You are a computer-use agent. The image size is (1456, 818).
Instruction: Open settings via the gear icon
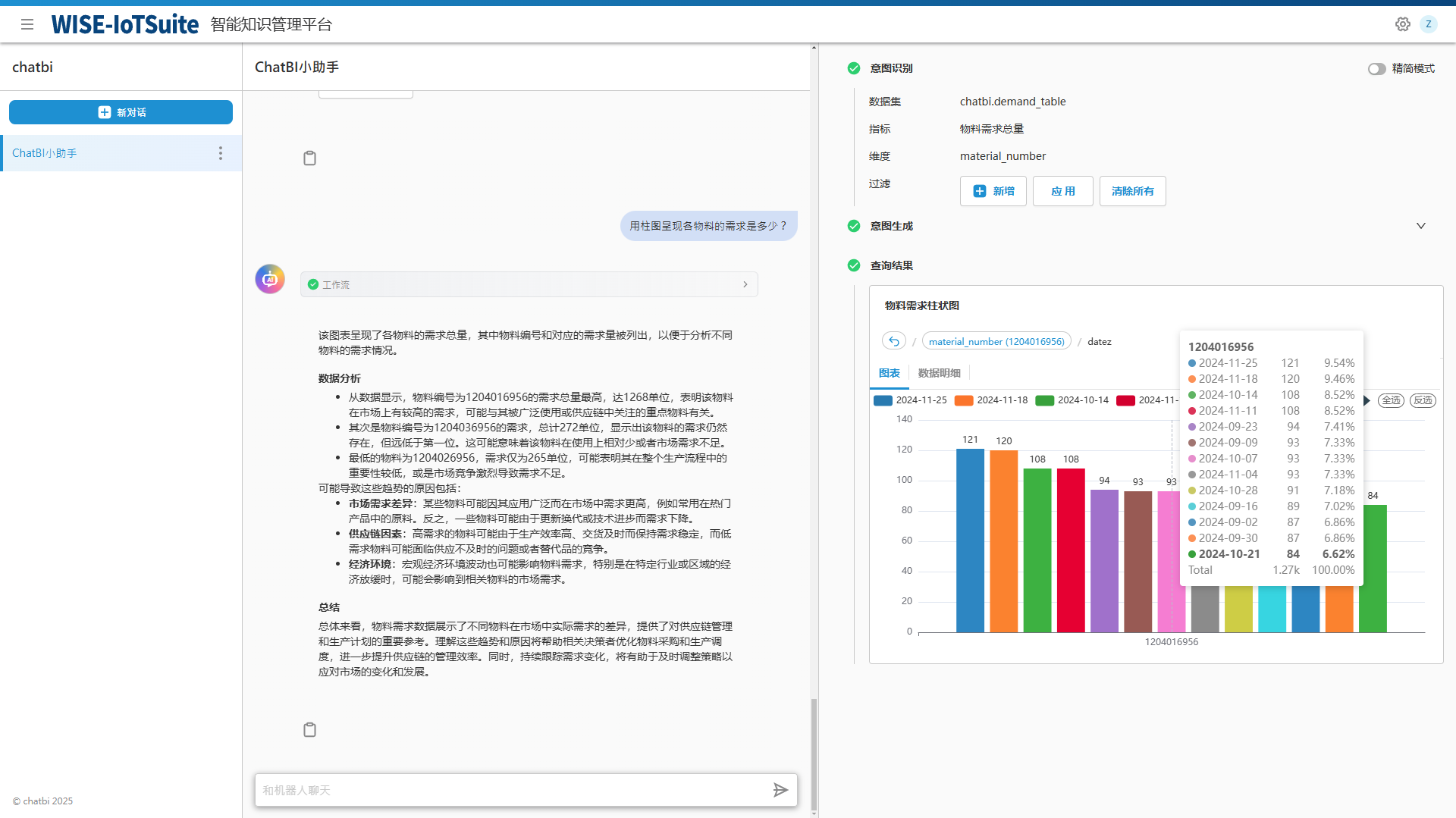[1402, 24]
